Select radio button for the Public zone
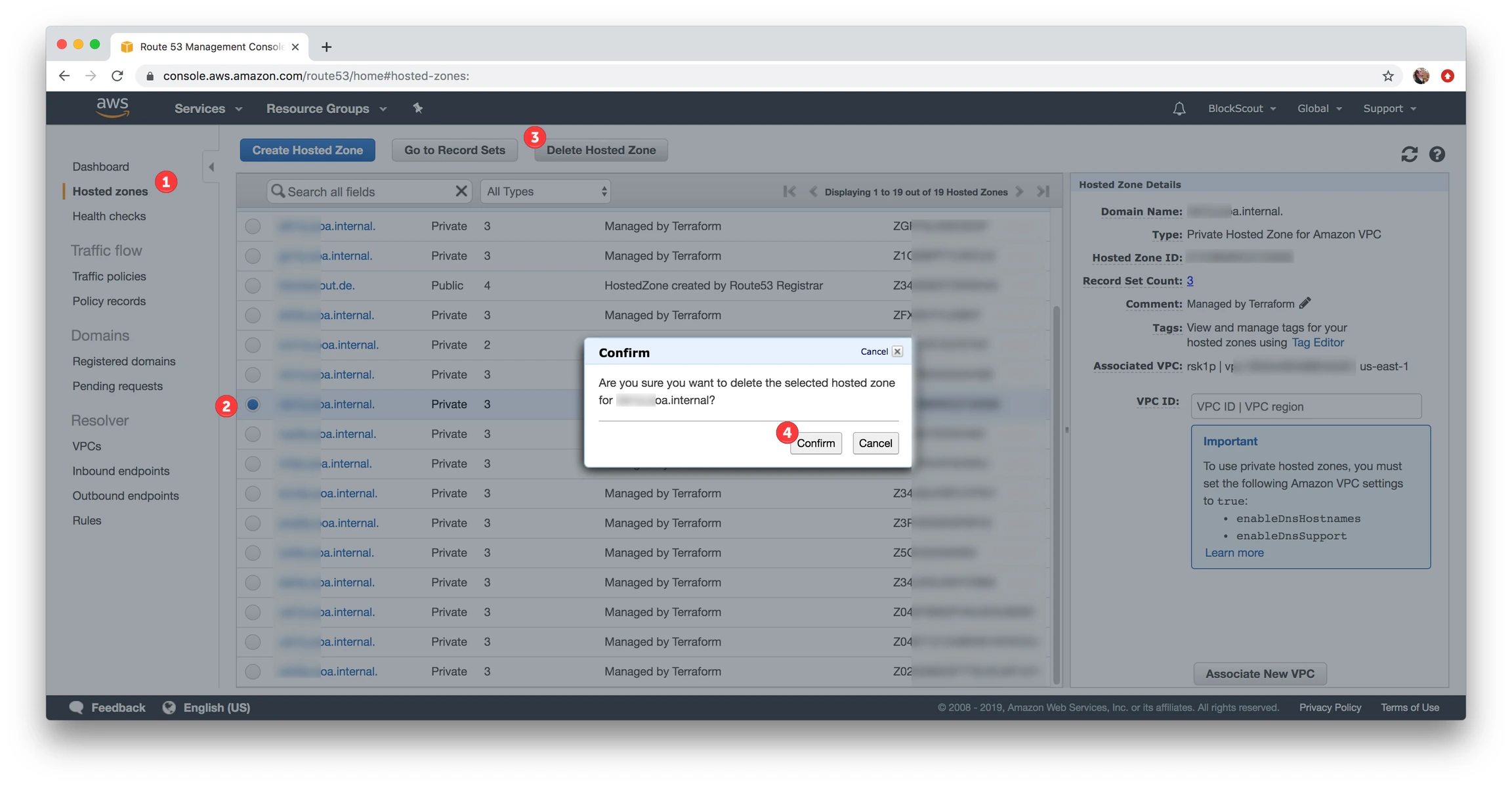1512x786 pixels. (x=253, y=286)
